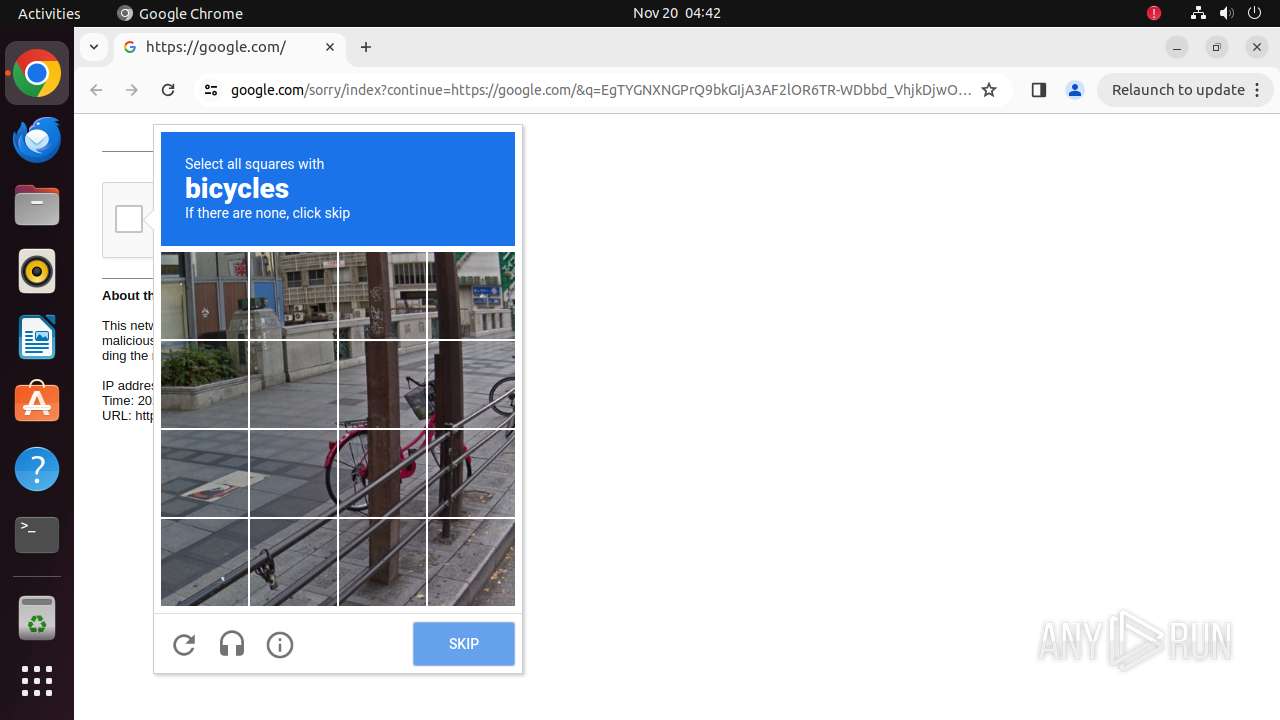Click the bicycles challenge header
1280x720 pixels.
[x=338, y=189]
